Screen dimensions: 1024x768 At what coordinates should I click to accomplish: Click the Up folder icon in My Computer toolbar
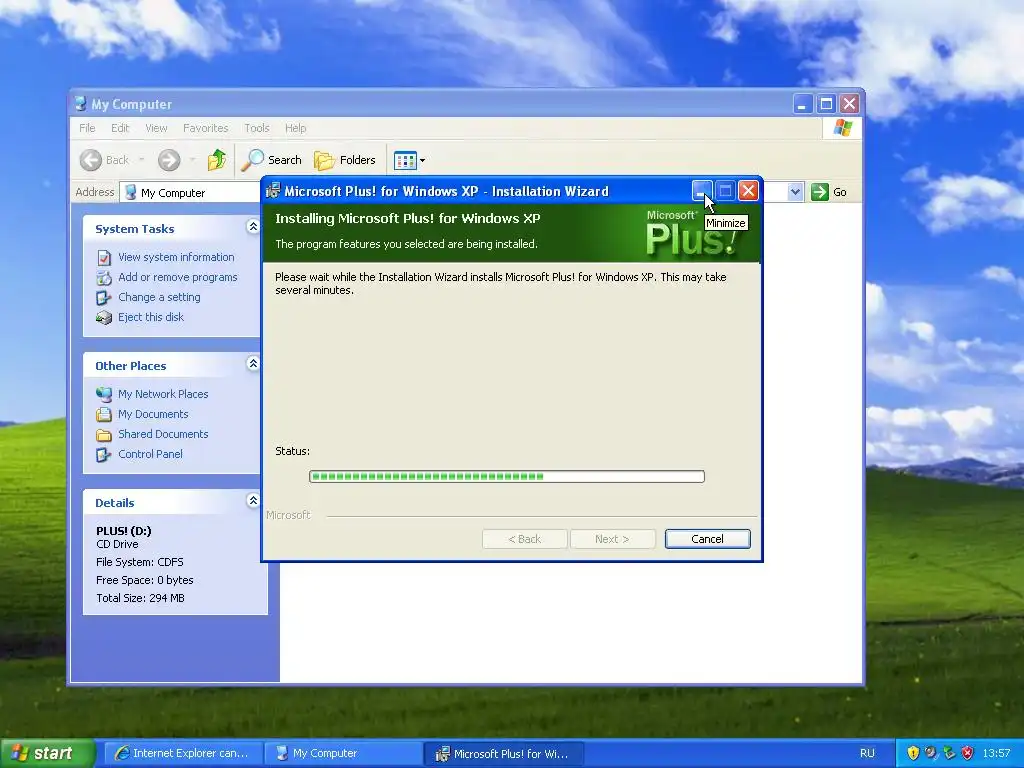pyautogui.click(x=217, y=159)
